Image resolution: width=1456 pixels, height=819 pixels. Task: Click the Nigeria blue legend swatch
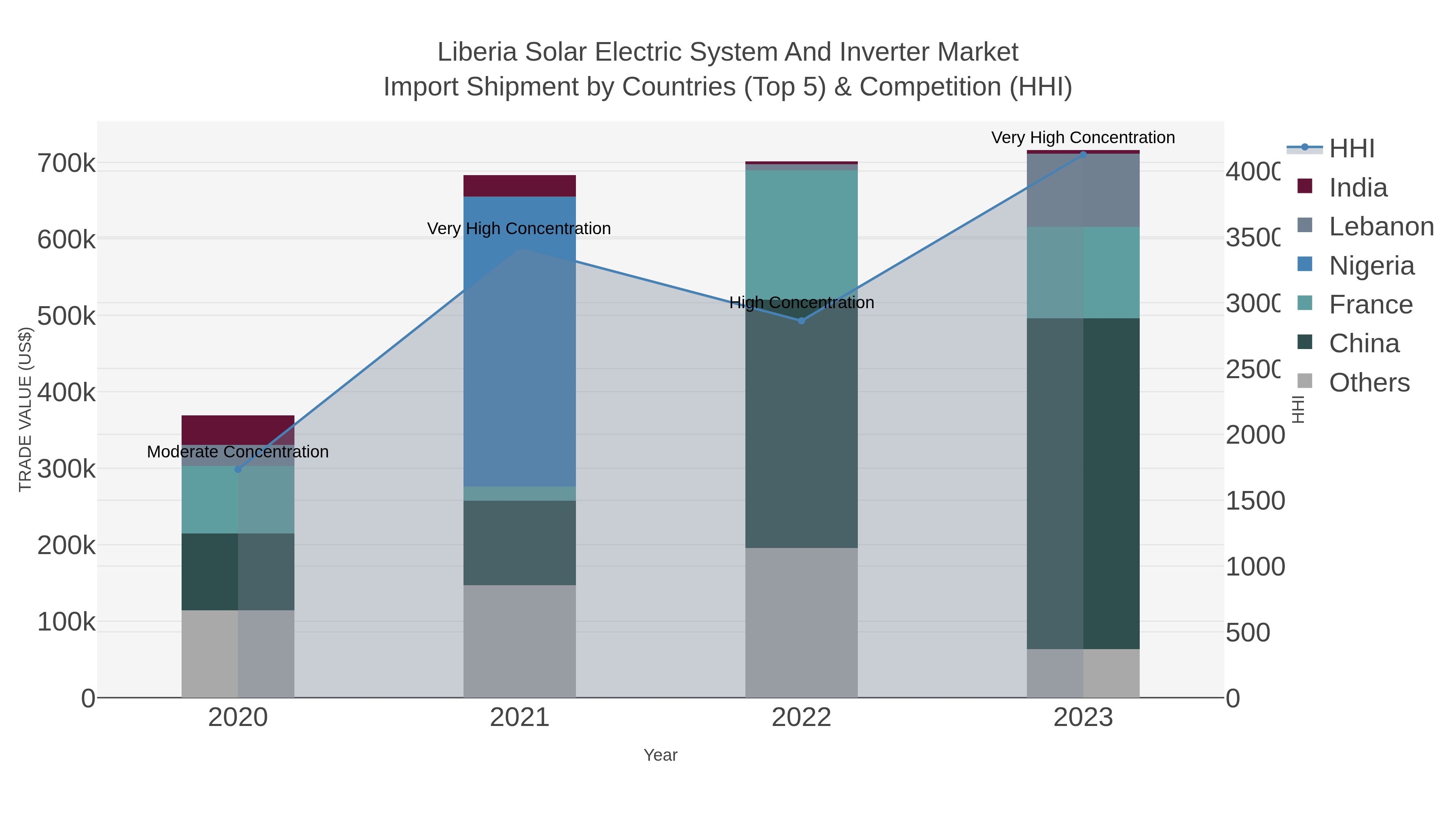point(1304,264)
